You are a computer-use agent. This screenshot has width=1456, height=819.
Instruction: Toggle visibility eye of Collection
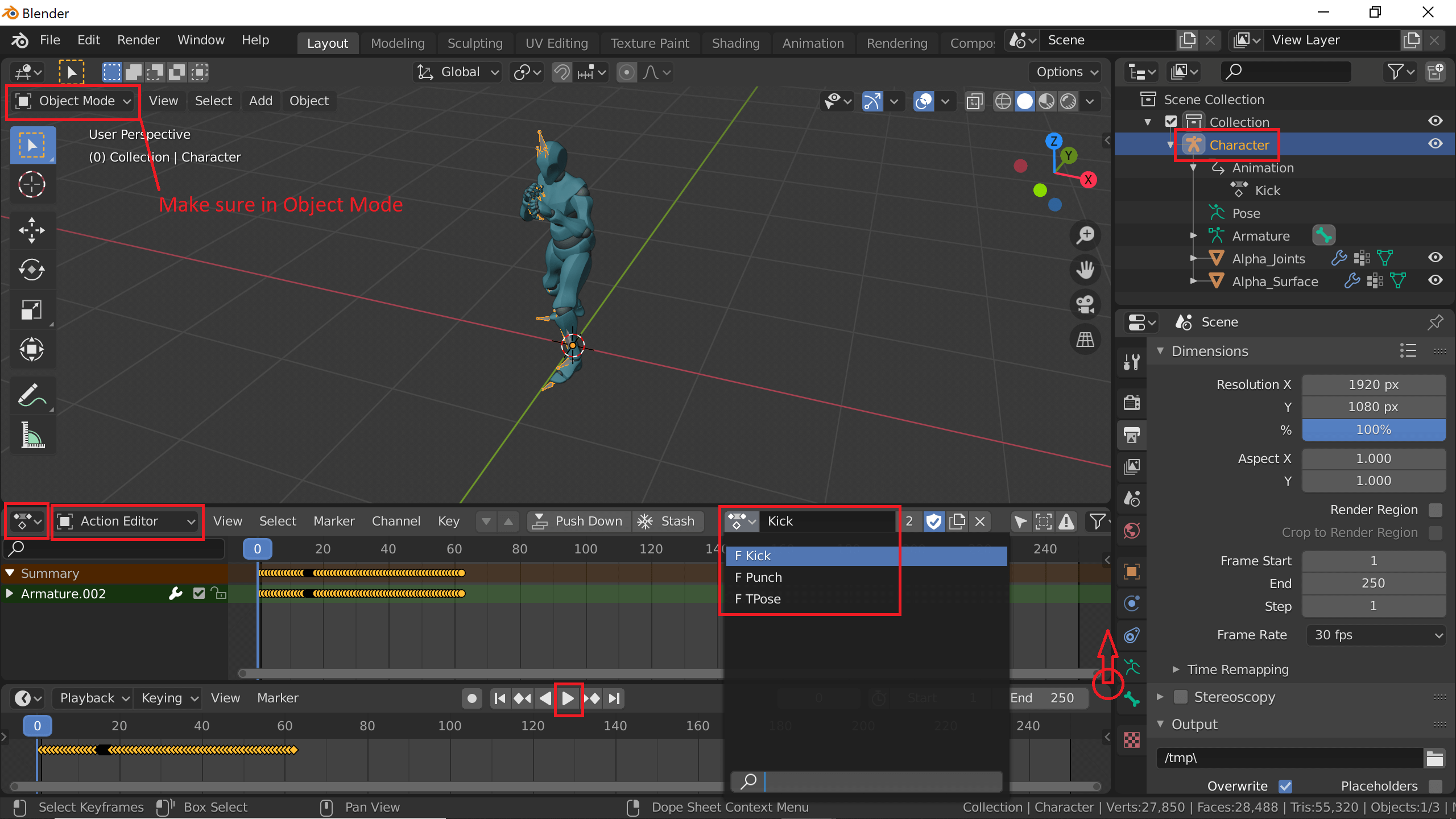click(1436, 121)
